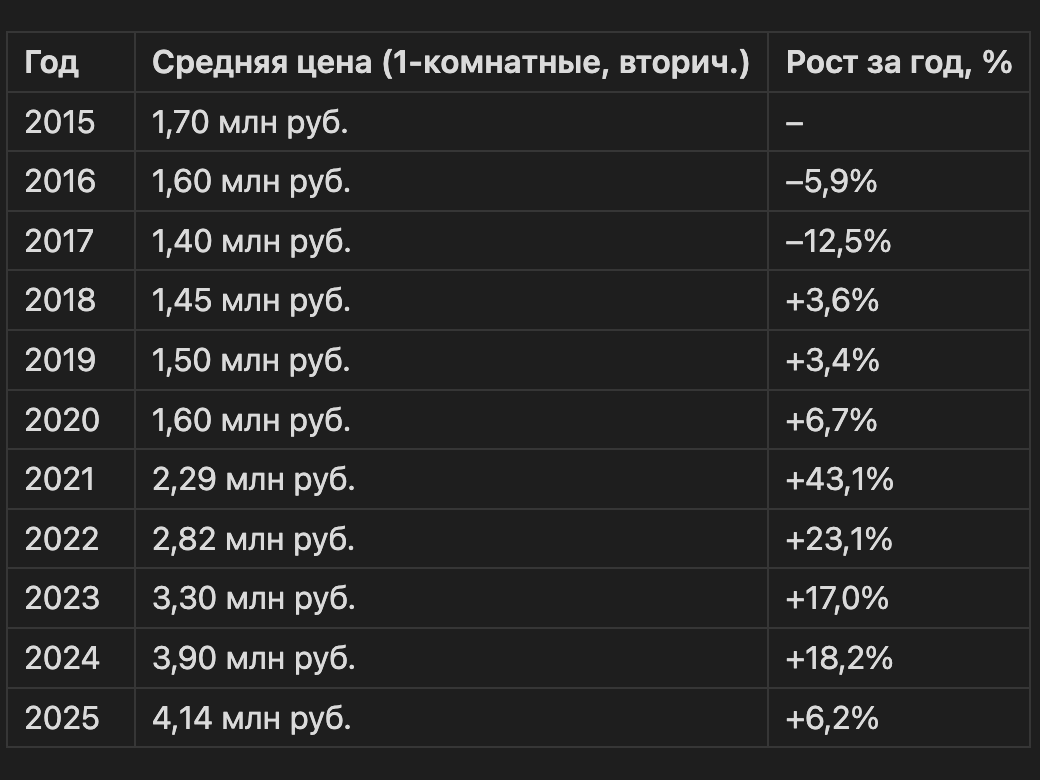This screenshot has height=780, width=1040.
Task: Click the 2018 year cell
Action: [60, 300]
